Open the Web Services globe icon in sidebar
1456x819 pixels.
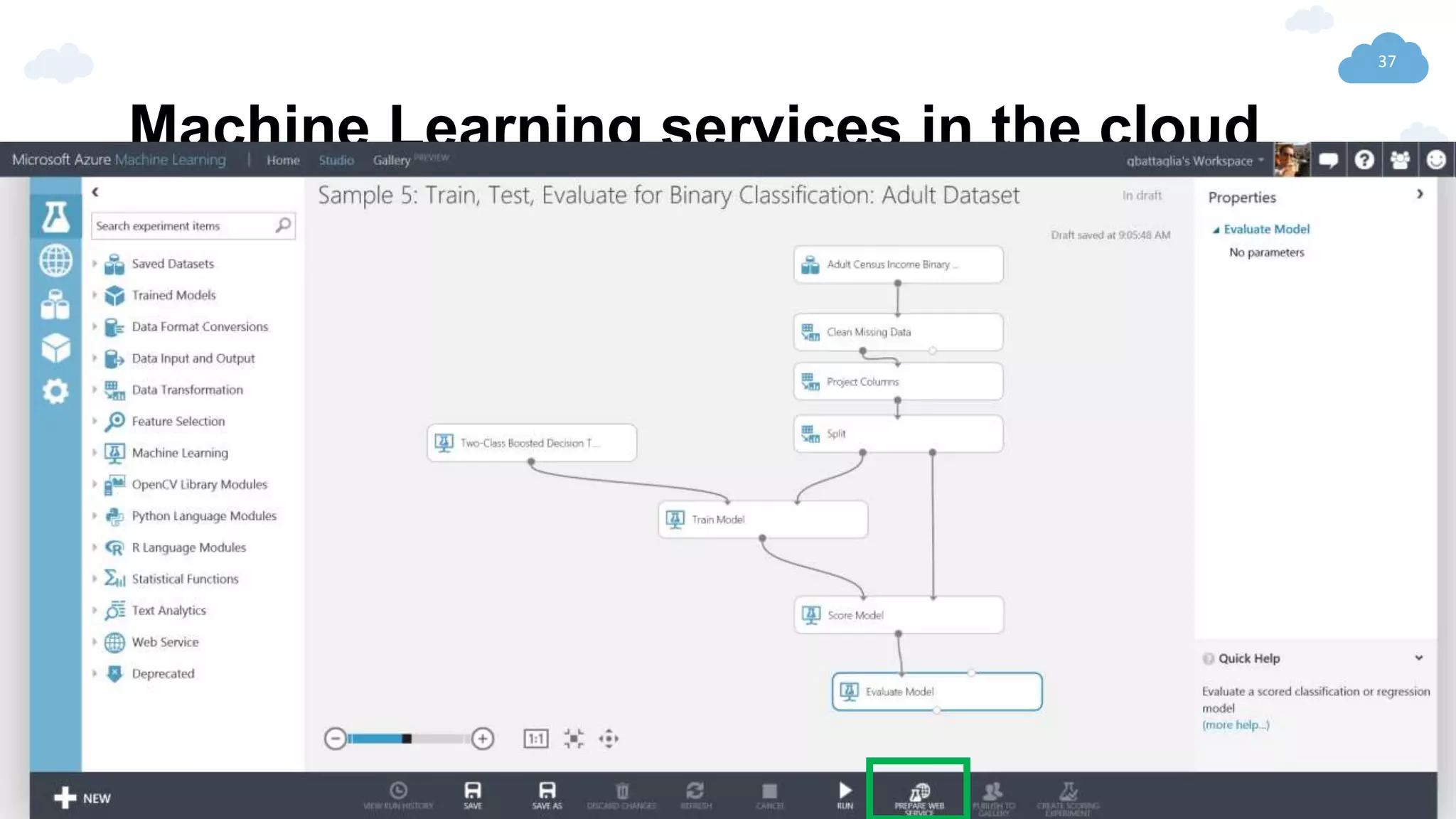[x=55, y=260]
